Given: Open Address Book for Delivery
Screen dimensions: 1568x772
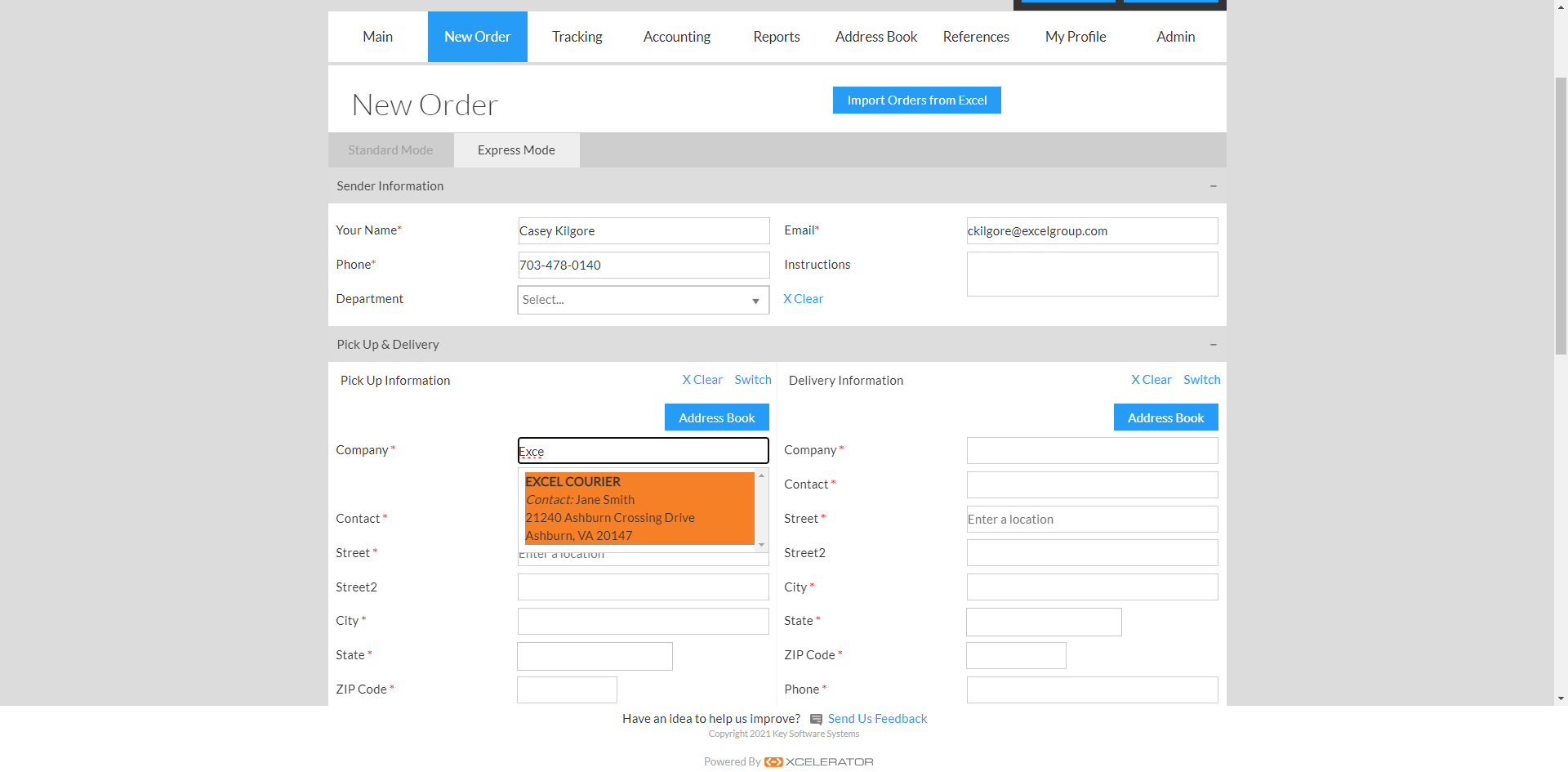Looking at the screenshot, I should click(x=1166, y=417).
